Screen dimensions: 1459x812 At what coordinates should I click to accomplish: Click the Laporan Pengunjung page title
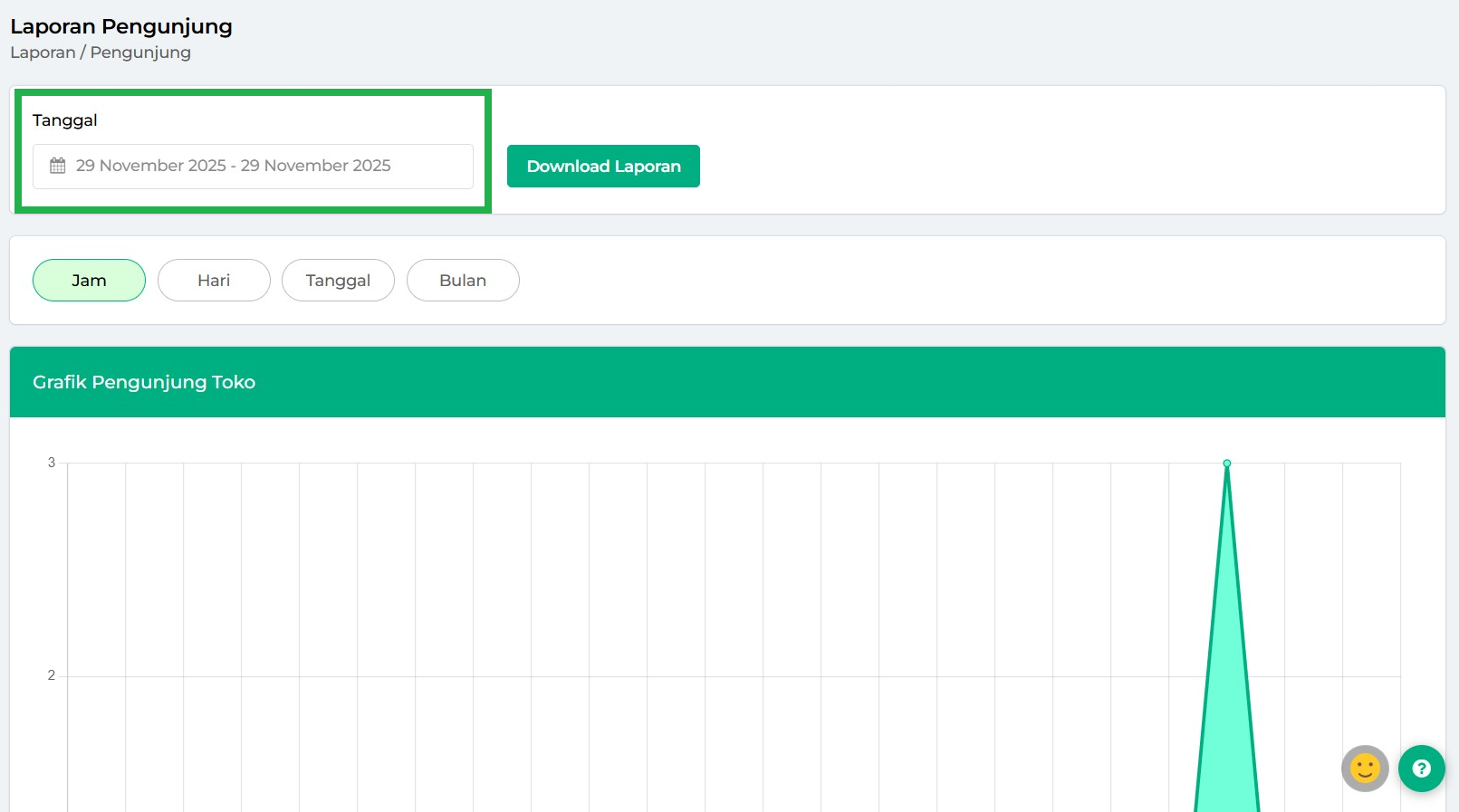(121, 26)
